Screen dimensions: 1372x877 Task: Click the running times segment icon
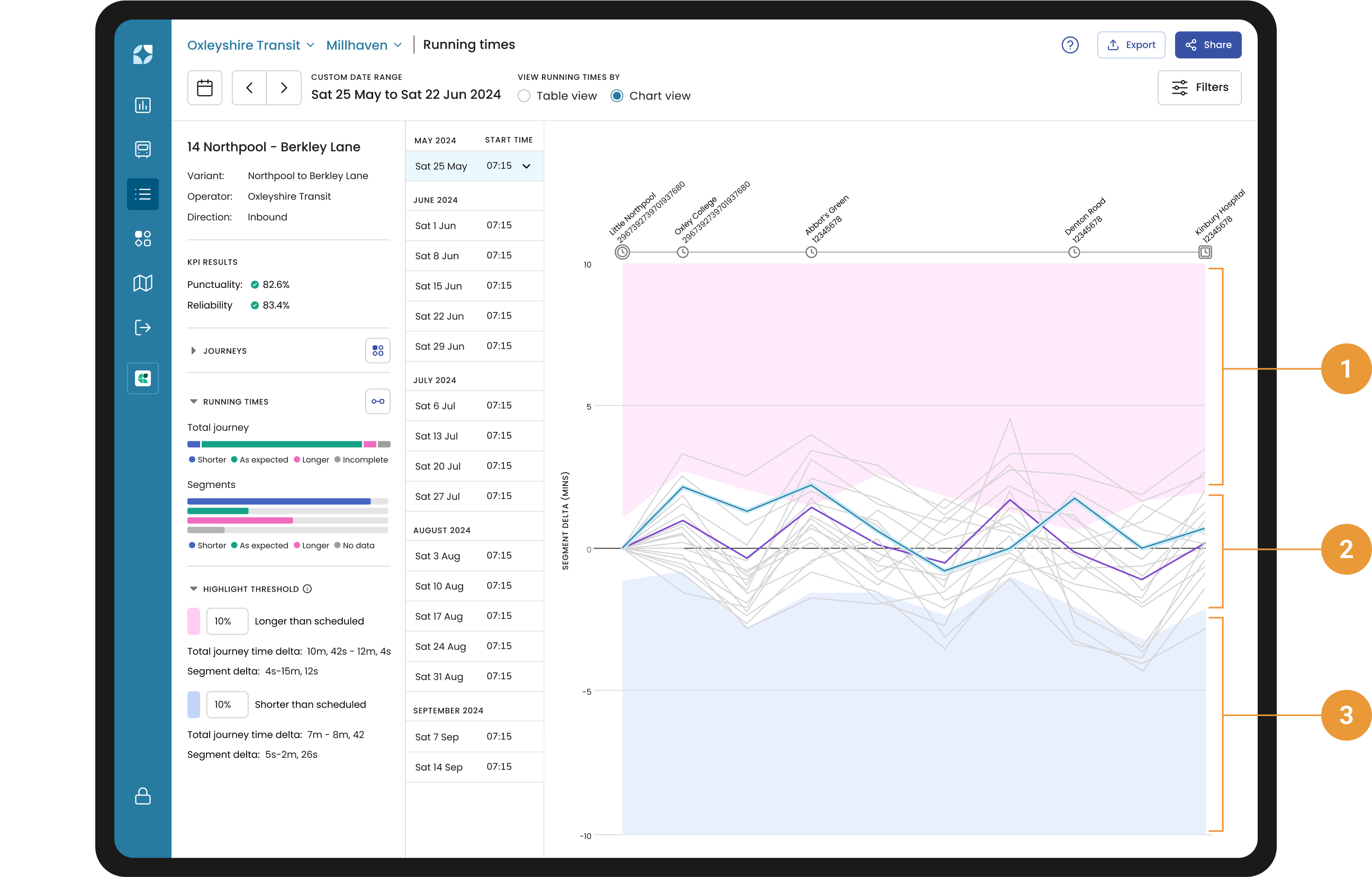coord(377,401)
